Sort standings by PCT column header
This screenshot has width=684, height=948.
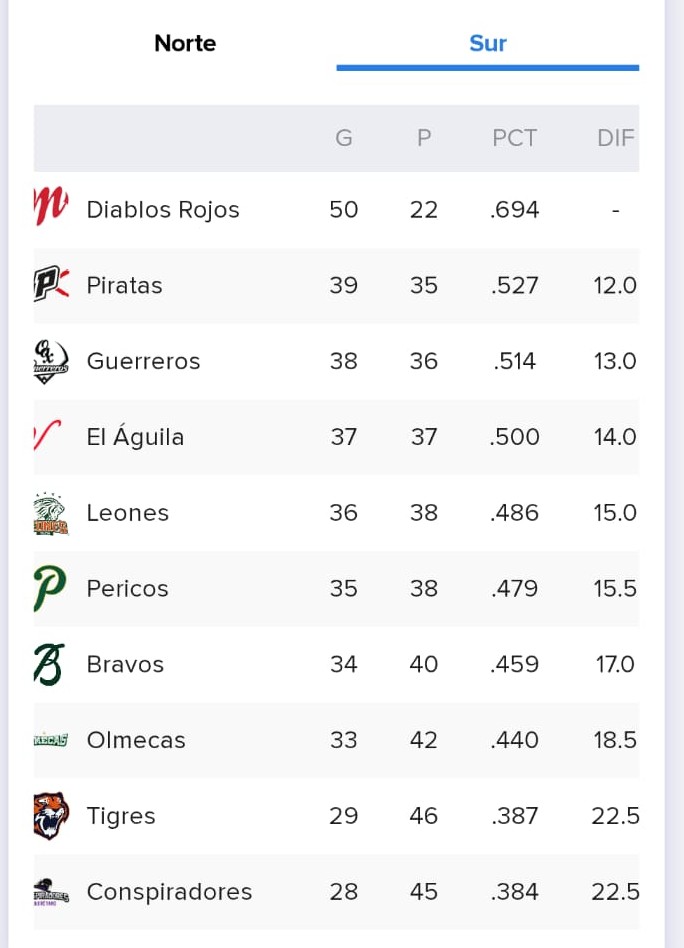click(514, 138)
